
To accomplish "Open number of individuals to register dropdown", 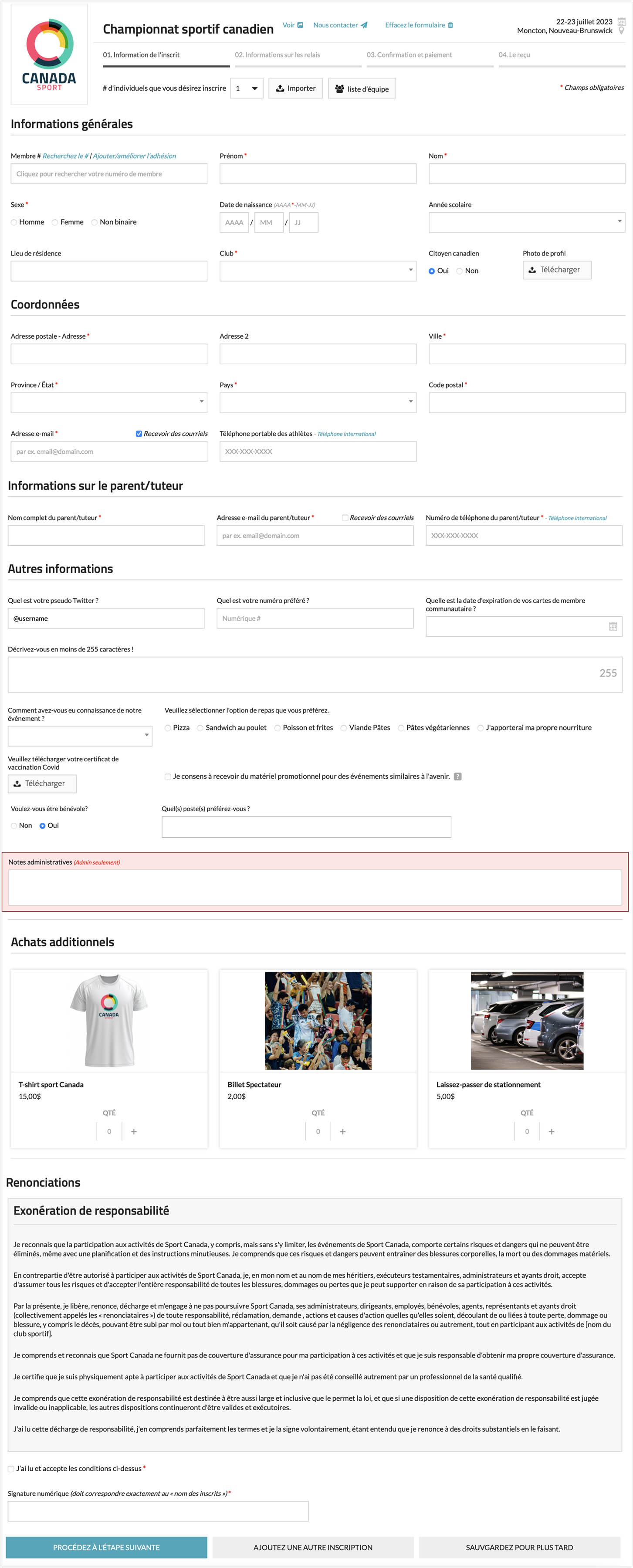I will click(x=247, y=88).
